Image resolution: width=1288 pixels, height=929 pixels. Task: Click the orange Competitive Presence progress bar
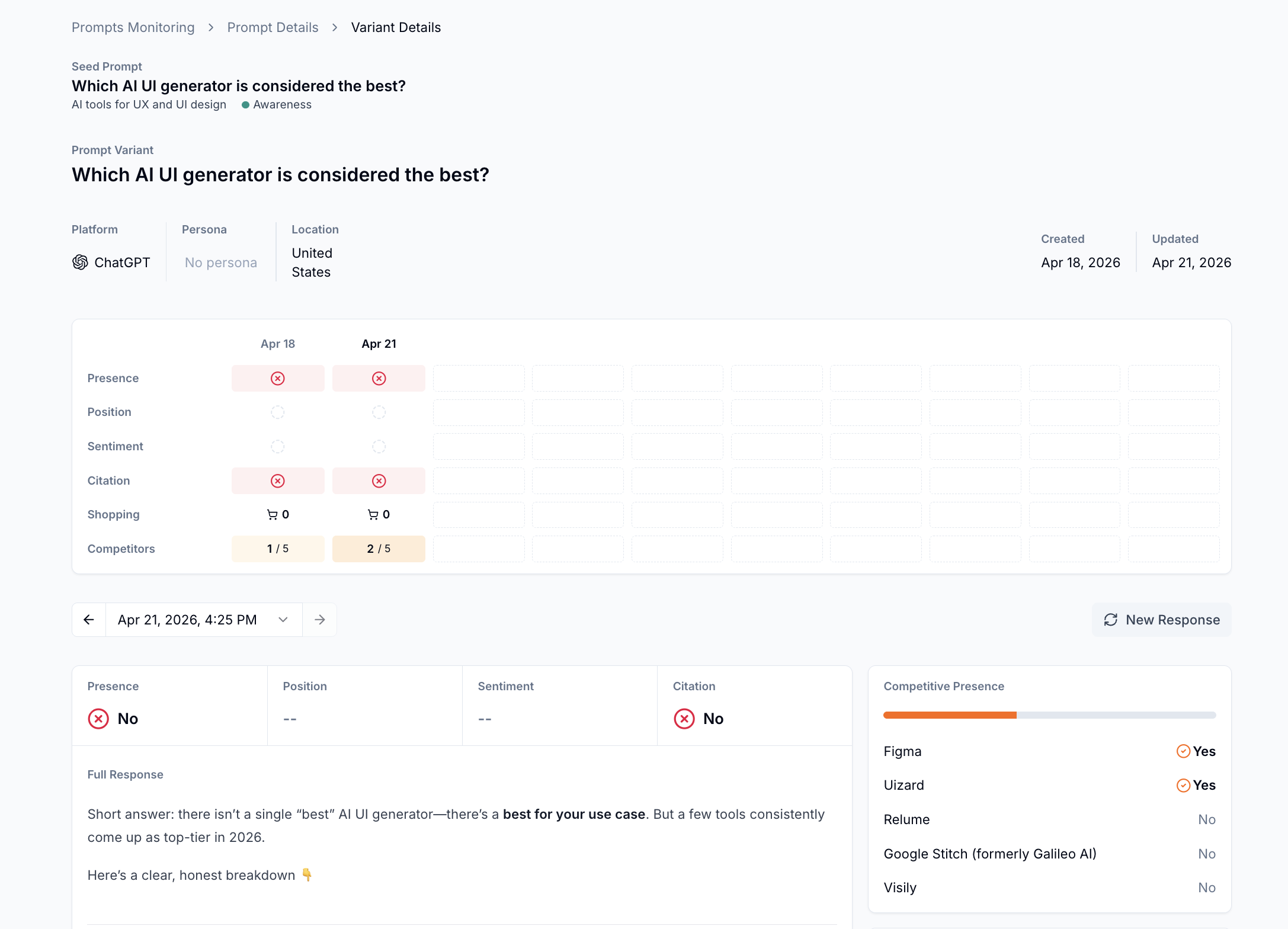[950, 716]
